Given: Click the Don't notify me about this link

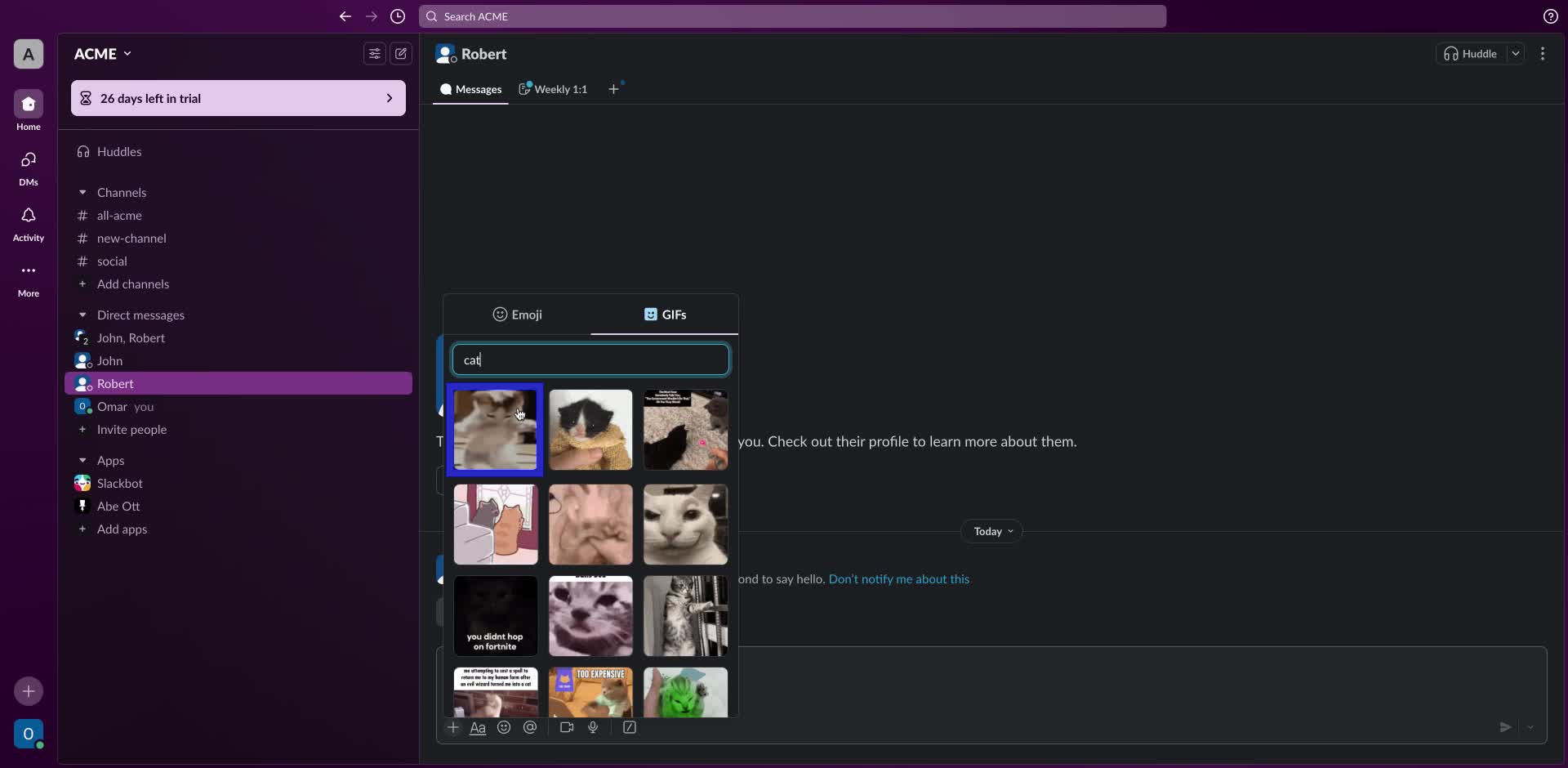Looking at the screenshot, I should coord(898,578).
